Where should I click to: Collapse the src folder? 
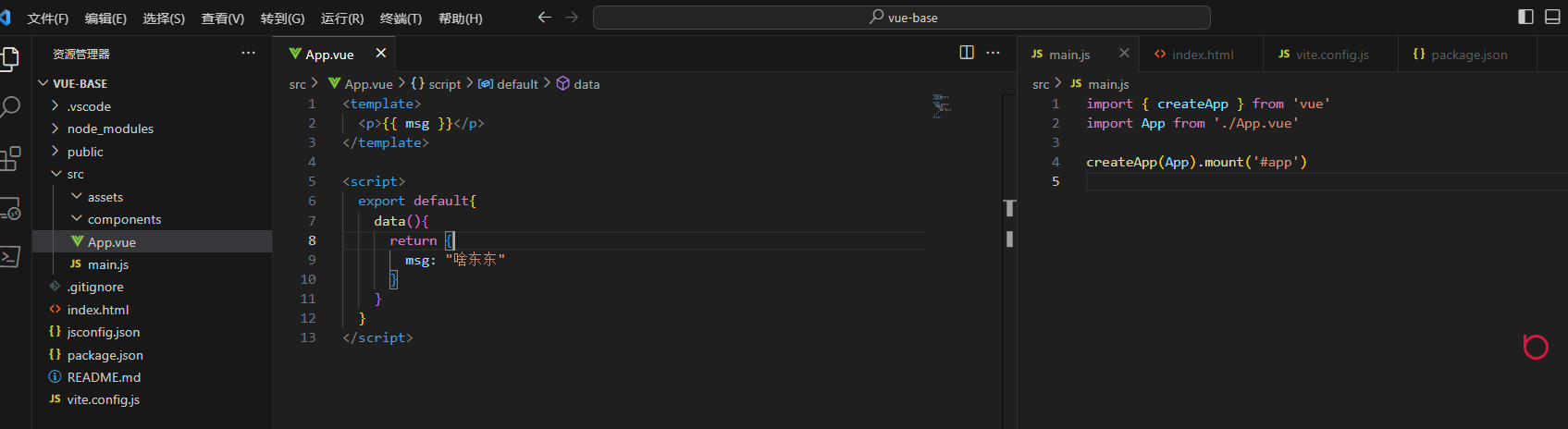tap(75, 174)
